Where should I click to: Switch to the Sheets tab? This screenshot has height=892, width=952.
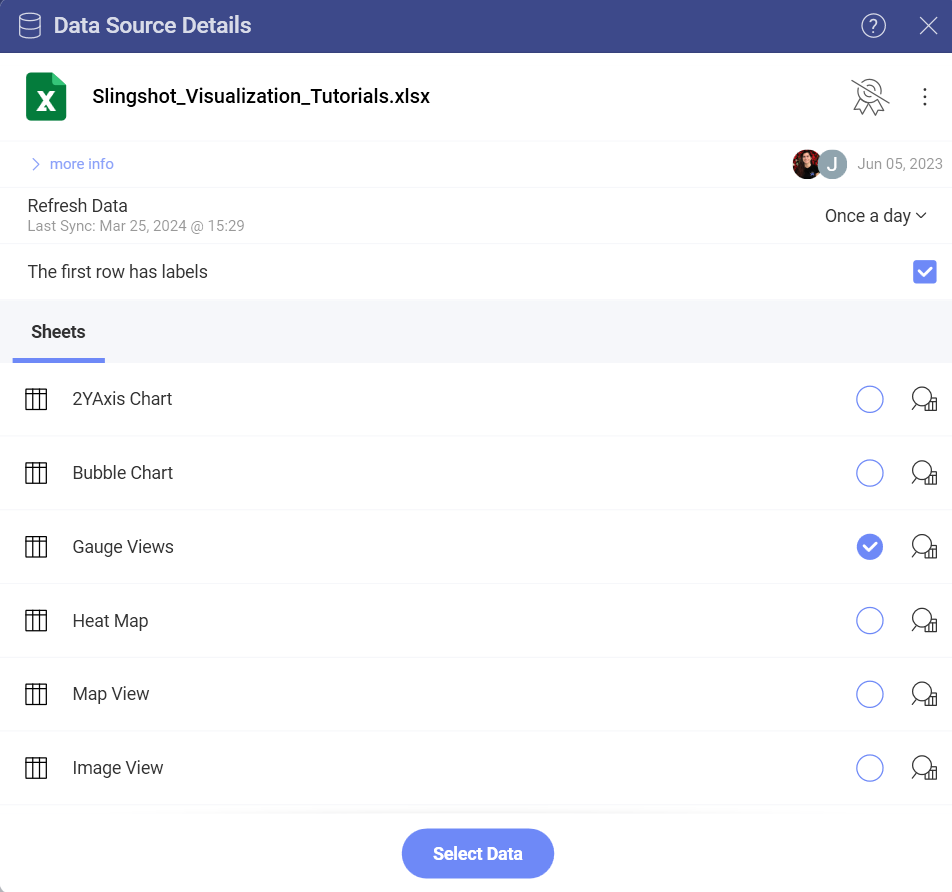click(x=58, y=332)
